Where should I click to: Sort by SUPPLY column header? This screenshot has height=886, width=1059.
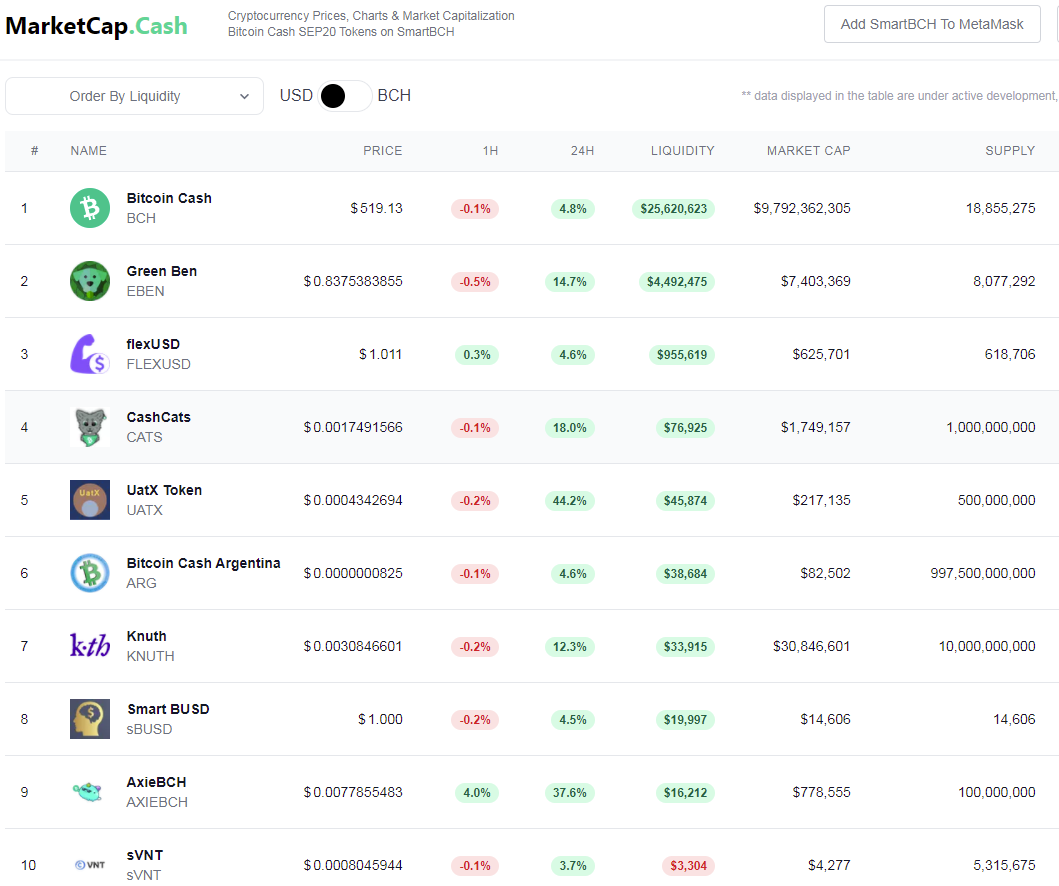[1010, 151]
